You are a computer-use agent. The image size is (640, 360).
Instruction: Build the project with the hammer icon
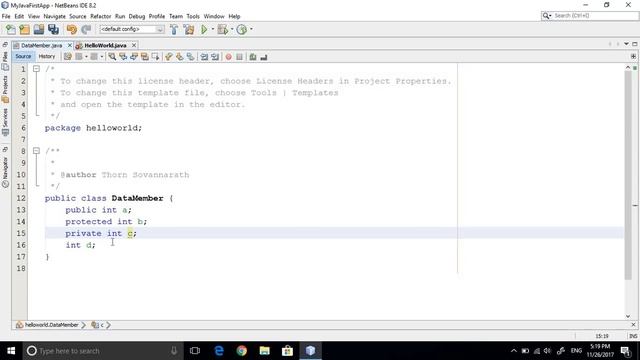(x=174, y=29)
